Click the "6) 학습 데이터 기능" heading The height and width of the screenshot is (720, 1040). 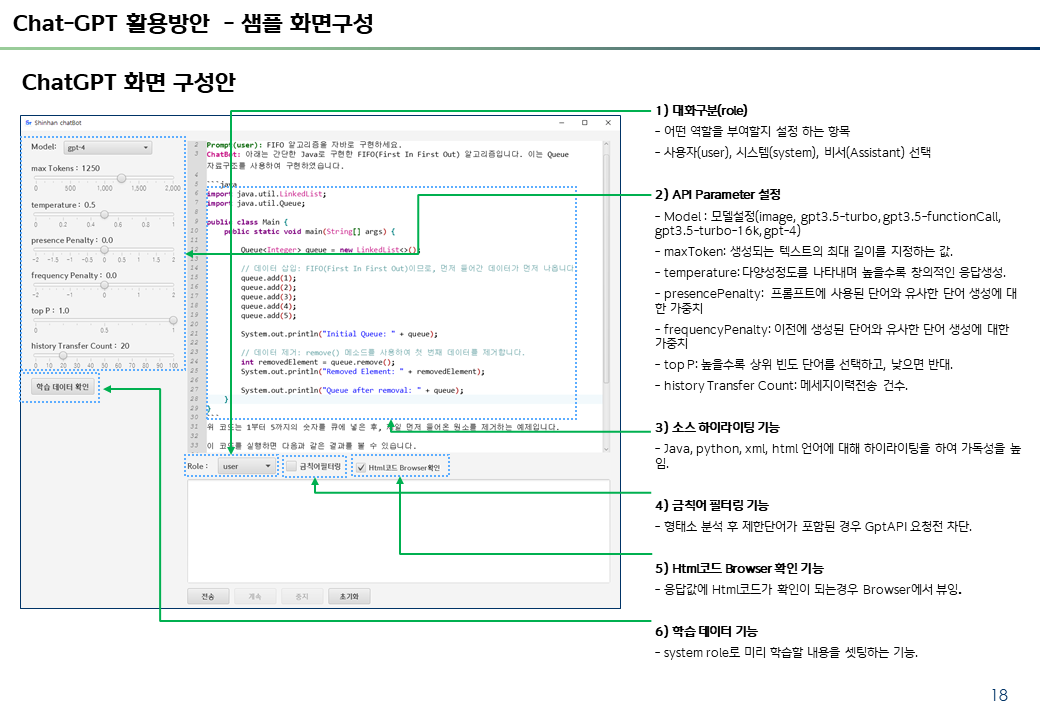click(706, 632)
